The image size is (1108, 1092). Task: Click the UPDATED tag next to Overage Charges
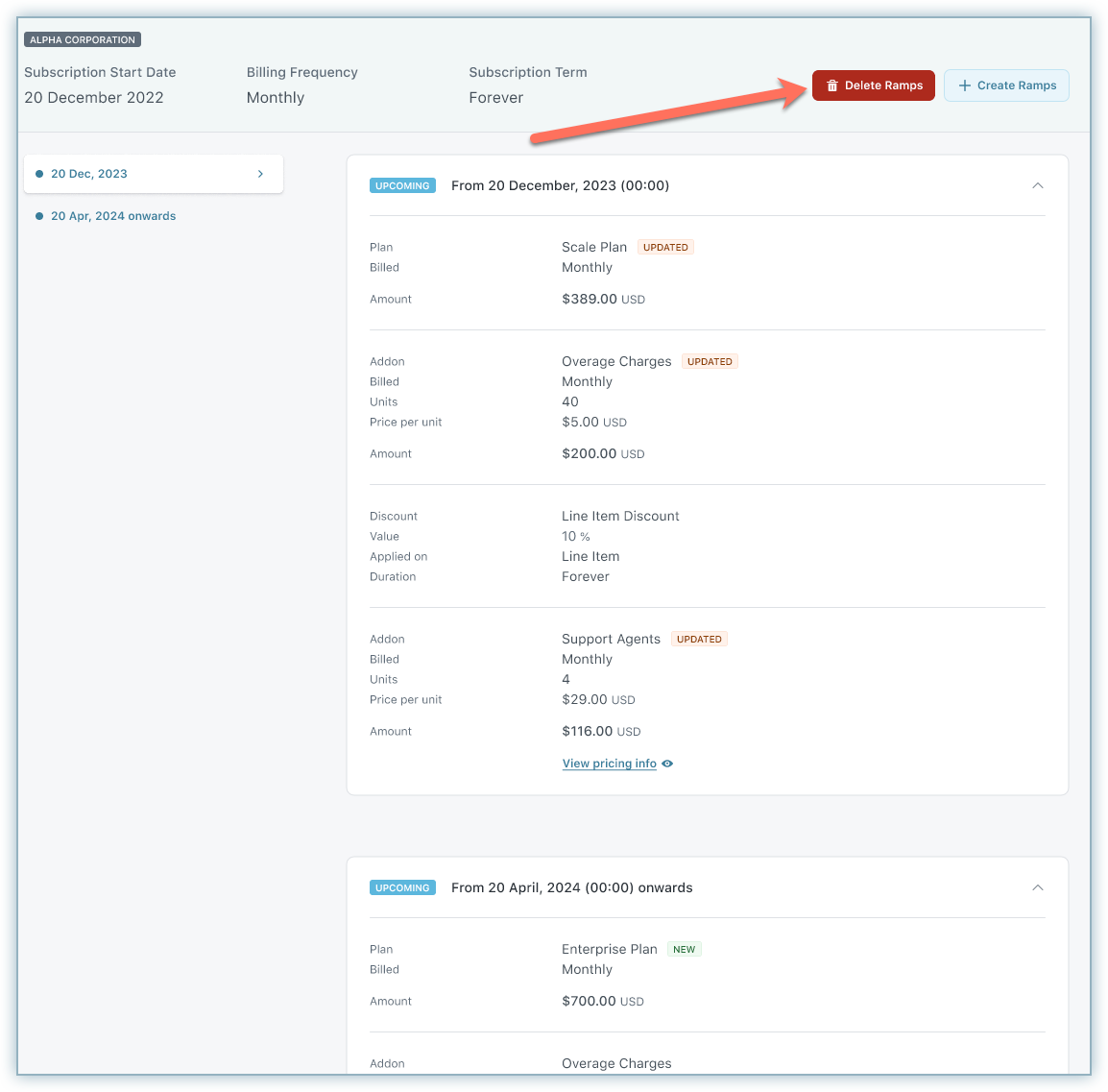[710, 361]
